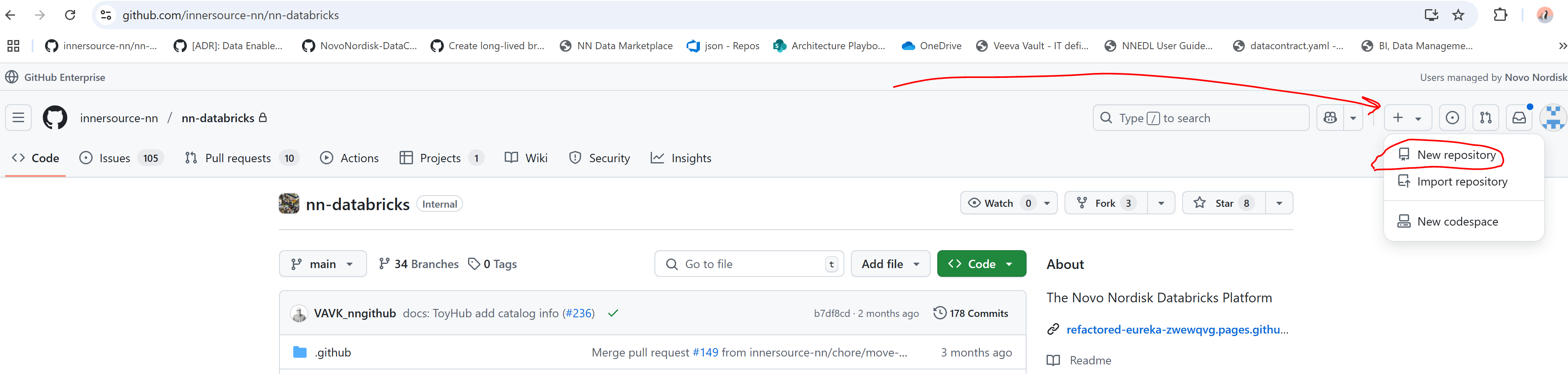Screen dimensions: 1568x374
Task: Open the browser extensions puzzle icon
Action: click(x=1500, y=15)
